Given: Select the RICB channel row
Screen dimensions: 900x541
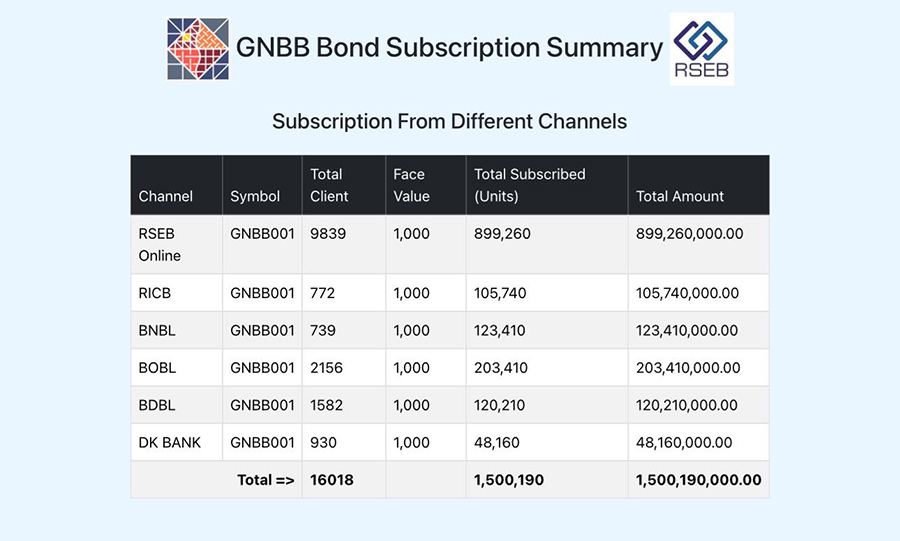Looking at the screenshot, I should pos(450,293).
